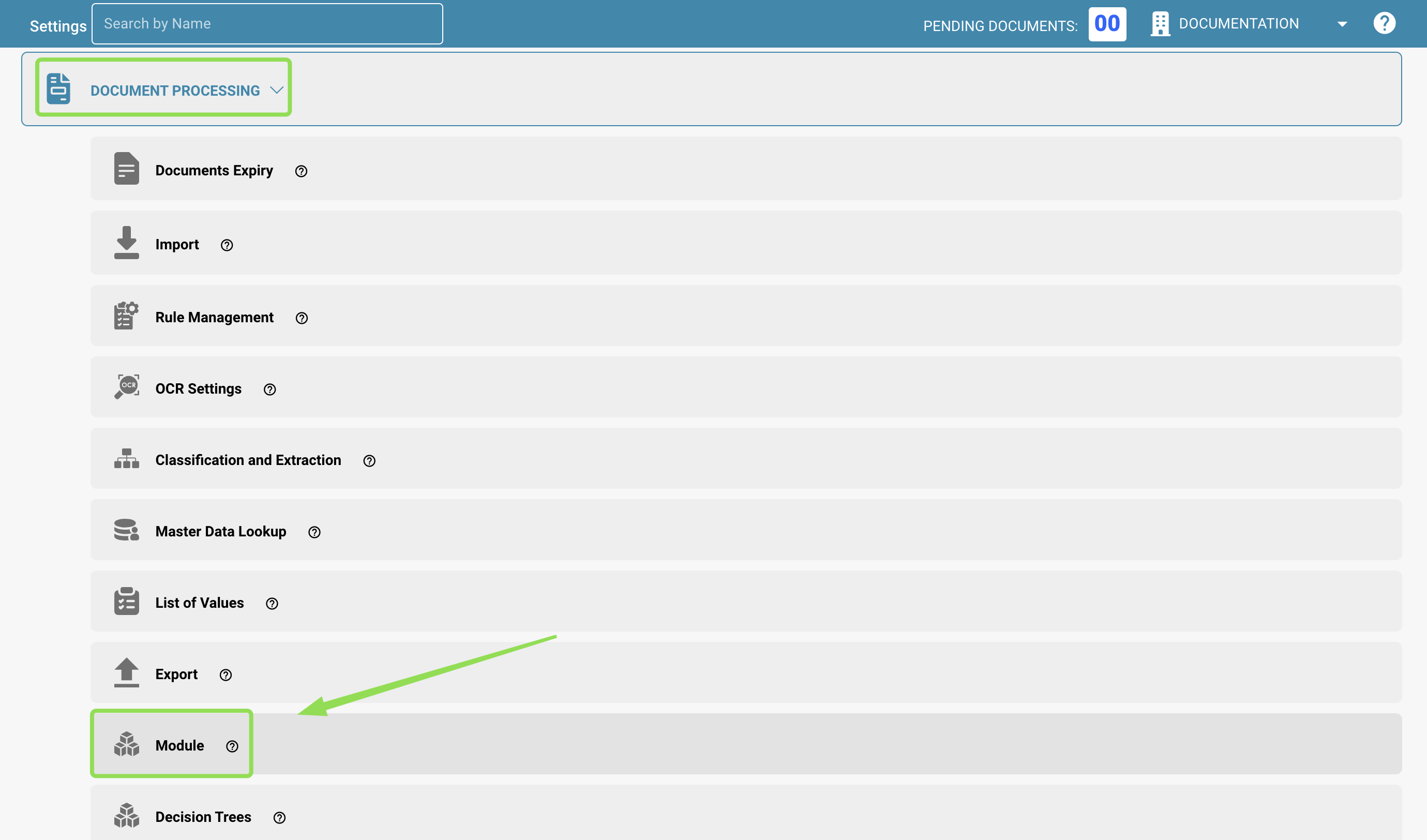
Task: Open help tooltip next to Documents Expiry
Action: [301, 171]
